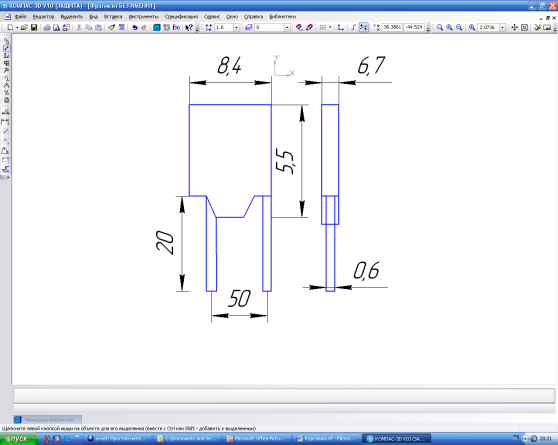The image size is (558, 445).
Task: Open the grid settings dropdown arrow
Action: pos(330,27)
